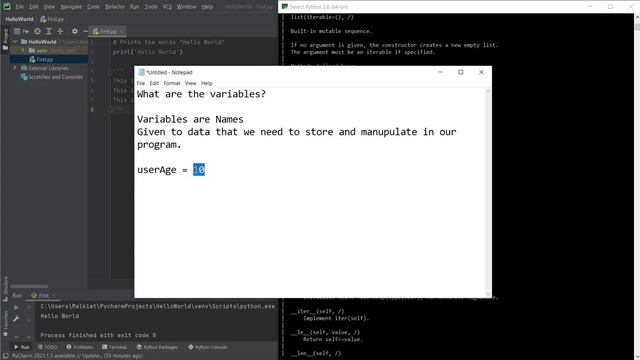Expand the venv folder node
The height and width of the screenshot is (360, 640).
(23, 51)
